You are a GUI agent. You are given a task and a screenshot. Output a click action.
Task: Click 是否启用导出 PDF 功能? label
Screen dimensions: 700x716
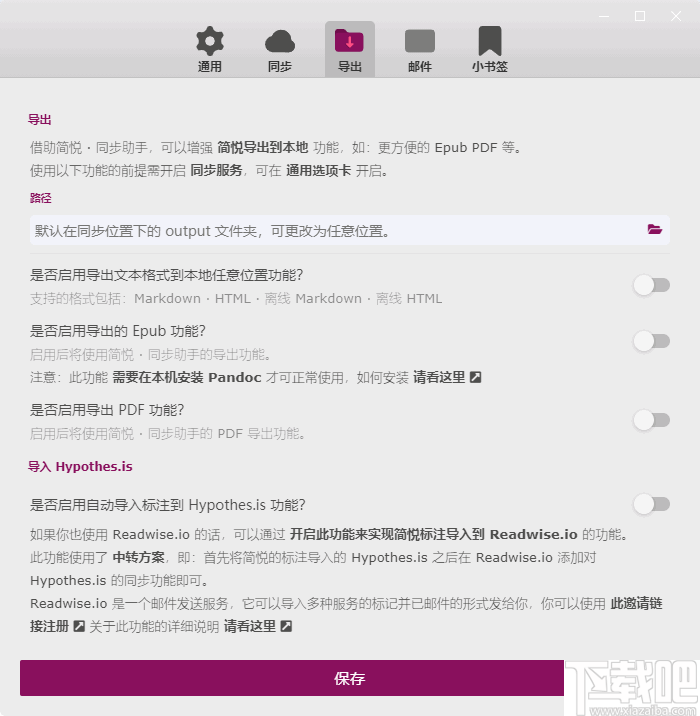(x=107, y=410)
